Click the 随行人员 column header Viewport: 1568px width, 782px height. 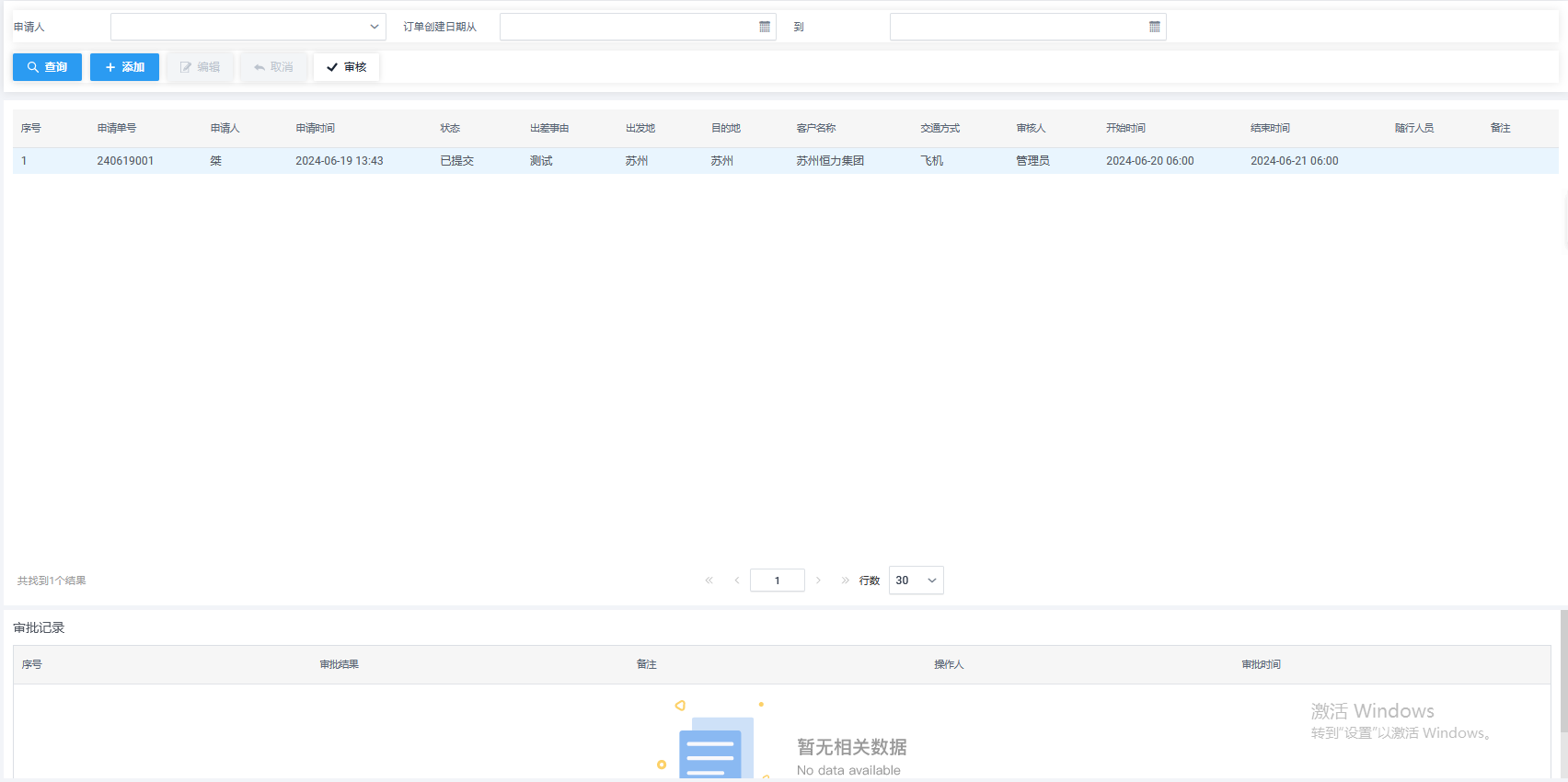tap(1414, 128)
